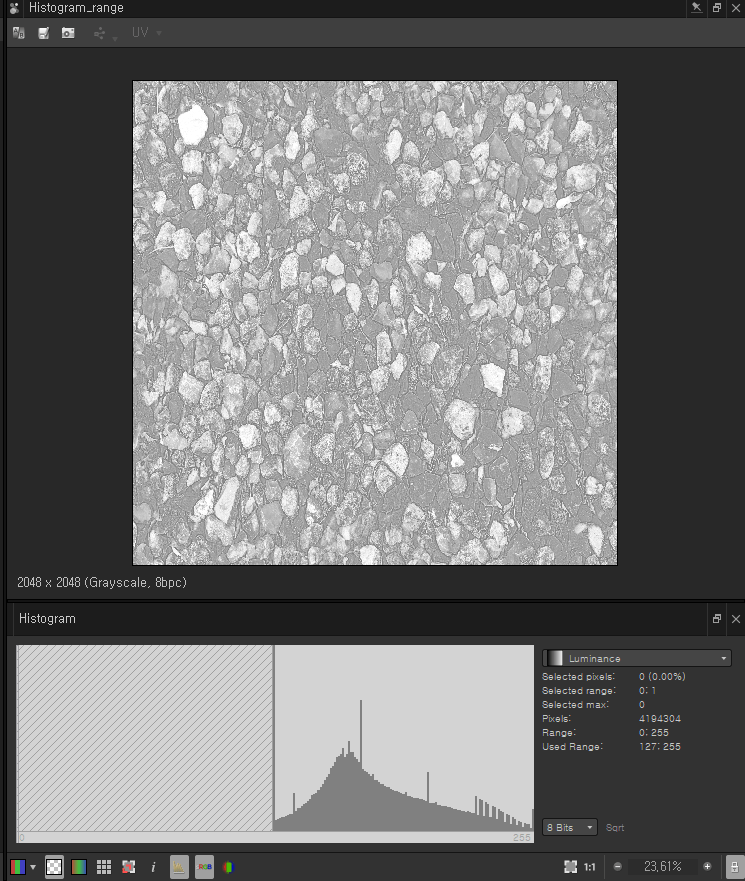Click the RGB channels display icon

[x=18, y=867]
